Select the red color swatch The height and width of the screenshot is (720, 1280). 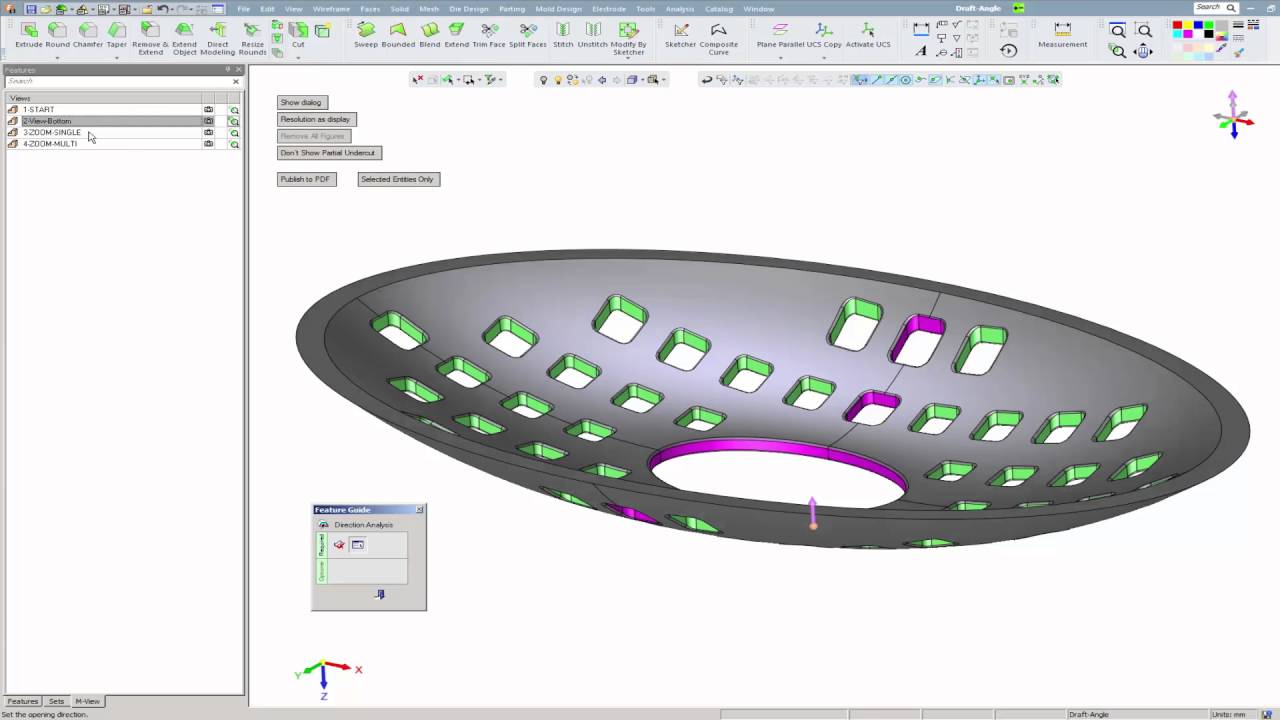(x=1177, y=26)
